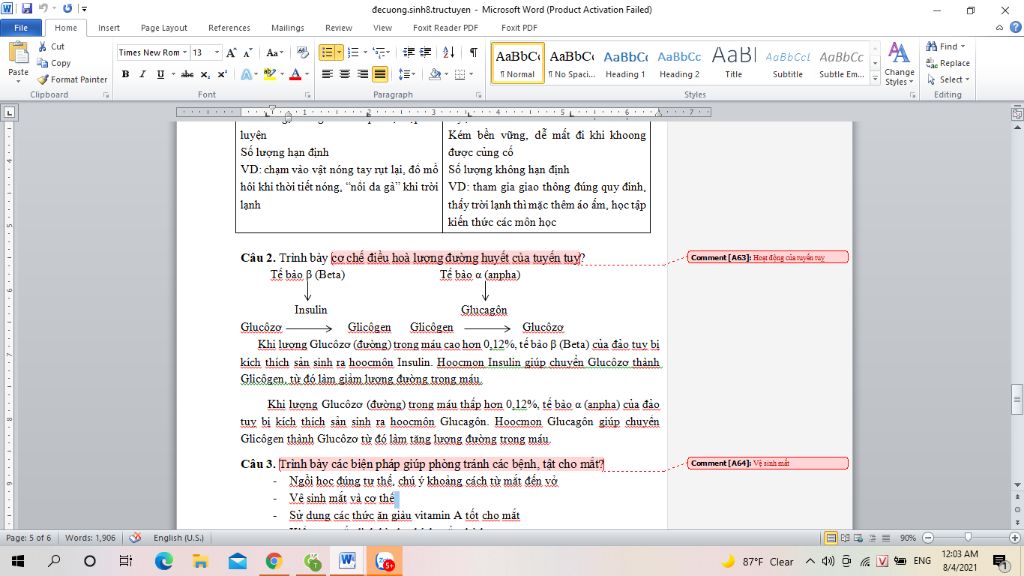Open Font name dropdown Times New Roman
Image resolution: width=1024 pixels, height=576 pixels.
coord(185,52)
